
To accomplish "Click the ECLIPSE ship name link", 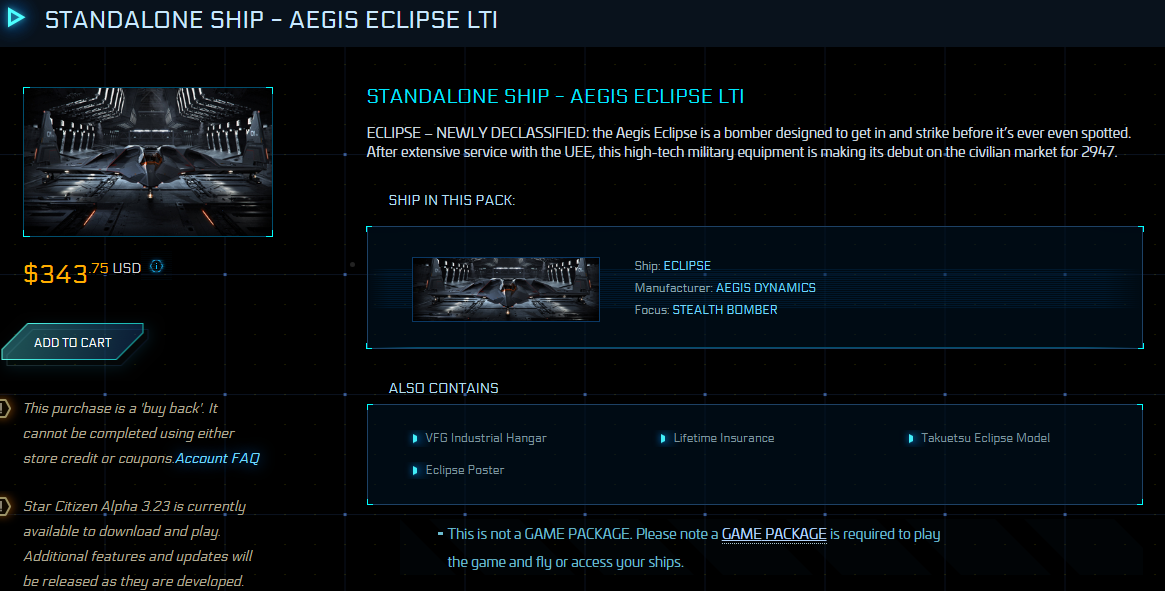I will pos(687,266).
